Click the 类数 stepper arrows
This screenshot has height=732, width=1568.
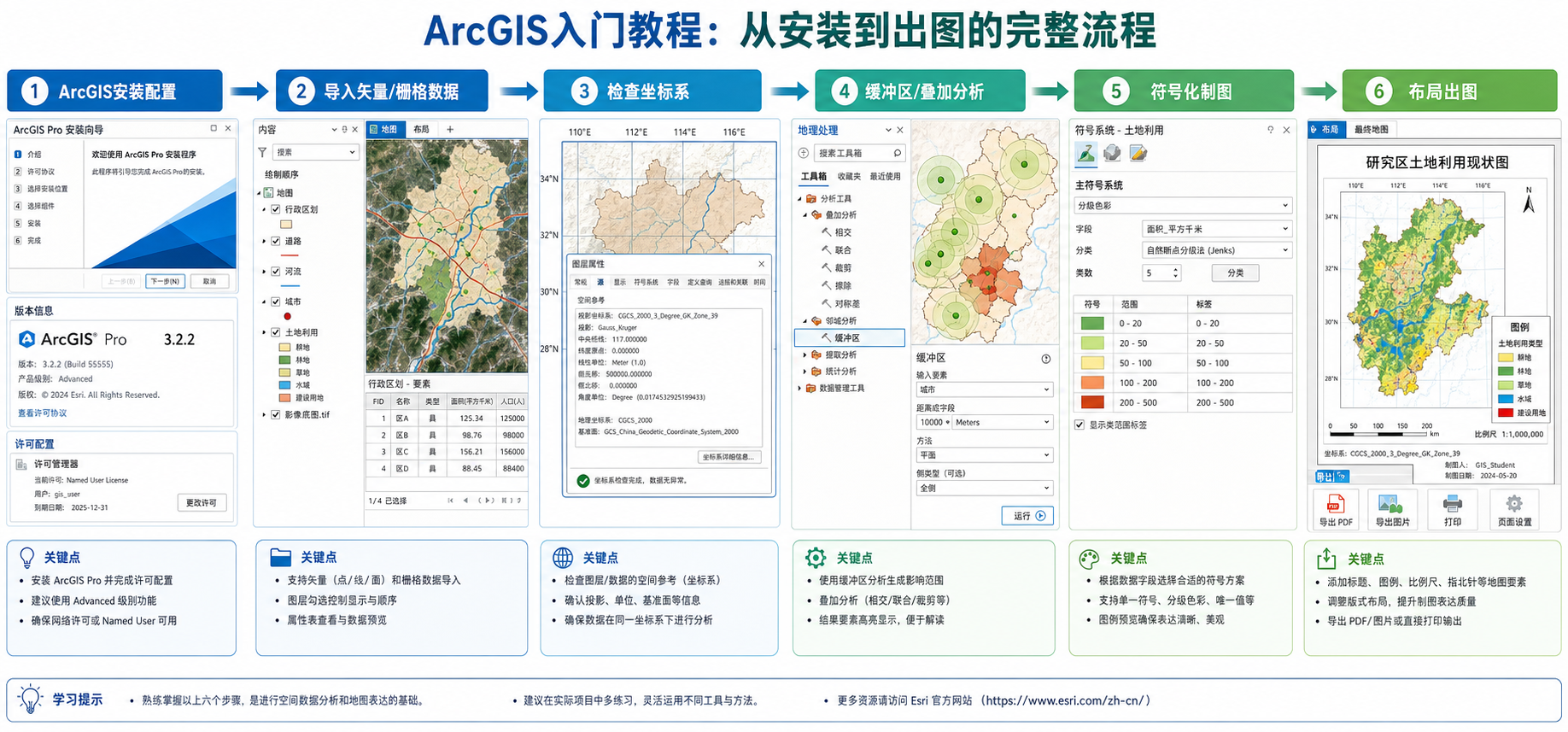(x=1176, y=272)
